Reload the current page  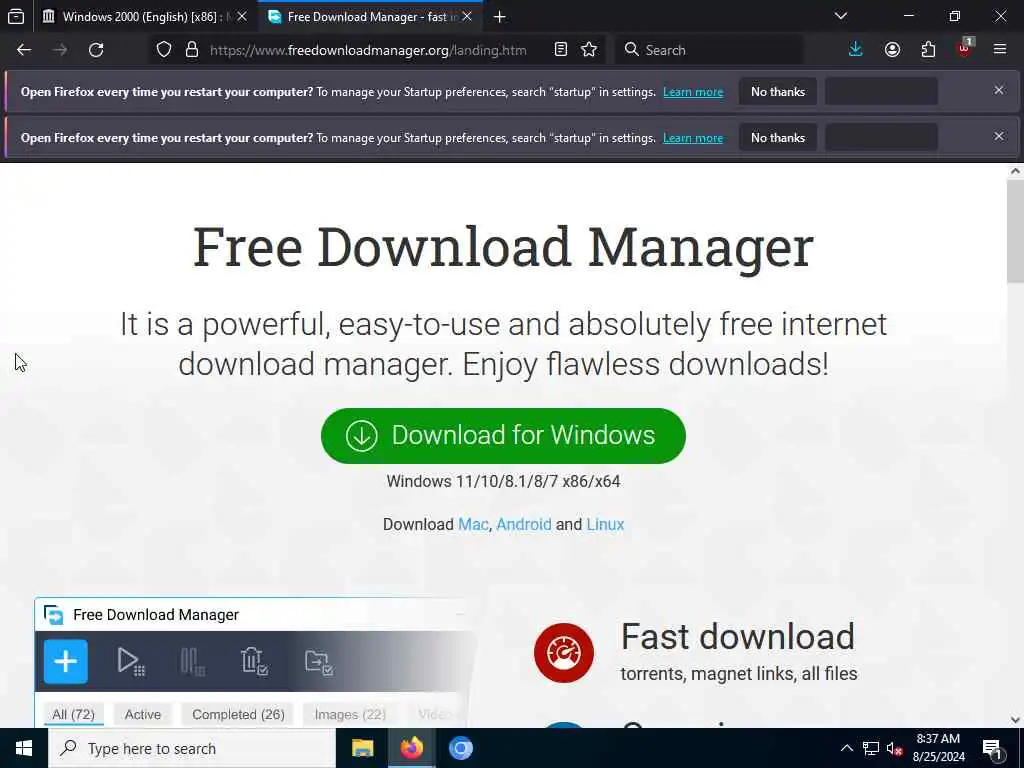point(96,50)
